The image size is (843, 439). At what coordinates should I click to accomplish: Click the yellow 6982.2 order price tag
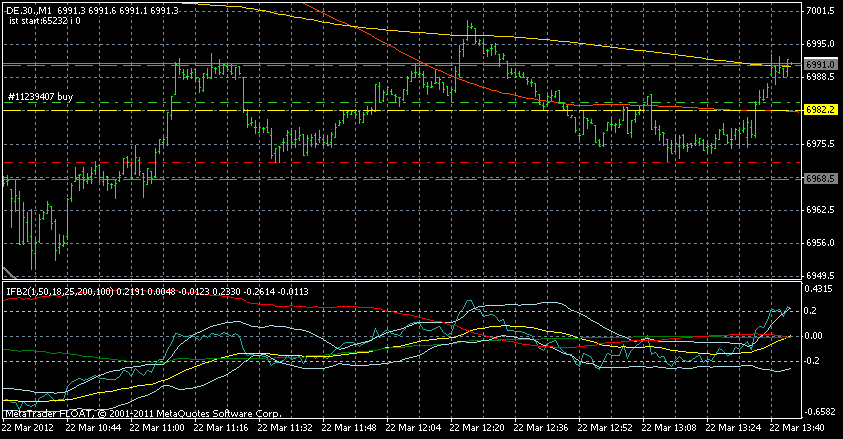821,110
